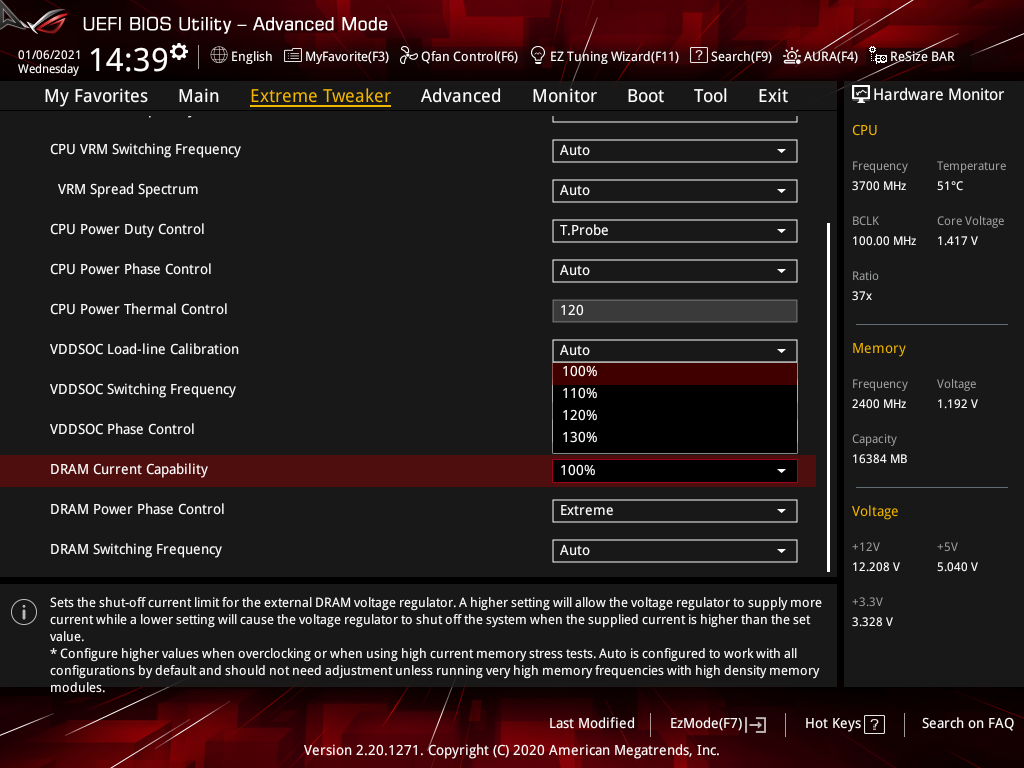Click the info icon beside help text
The image size is (1024, 768).
click(x=24, y=612)
